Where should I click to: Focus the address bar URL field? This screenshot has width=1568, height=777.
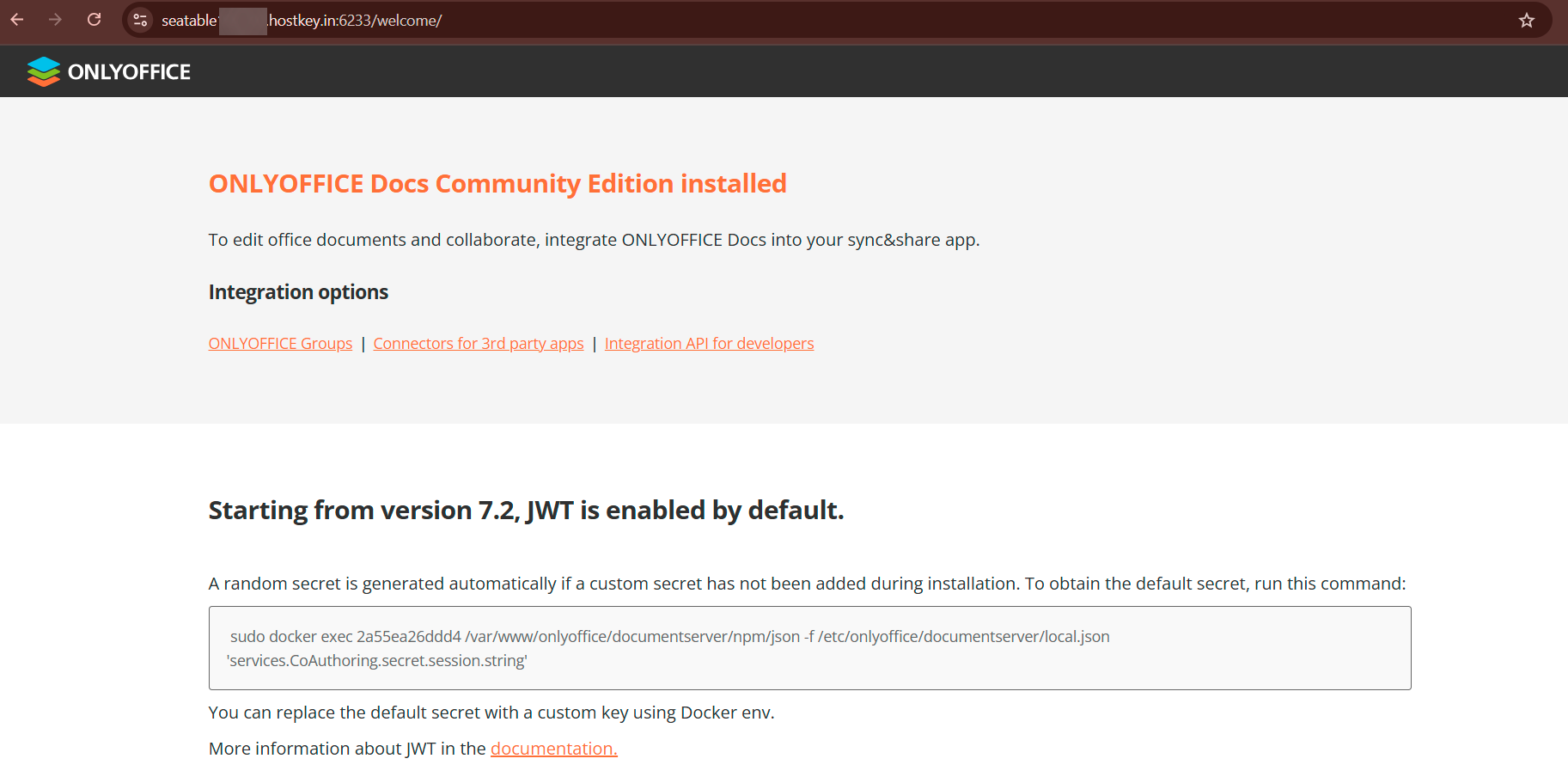click(x=687, y=21)
